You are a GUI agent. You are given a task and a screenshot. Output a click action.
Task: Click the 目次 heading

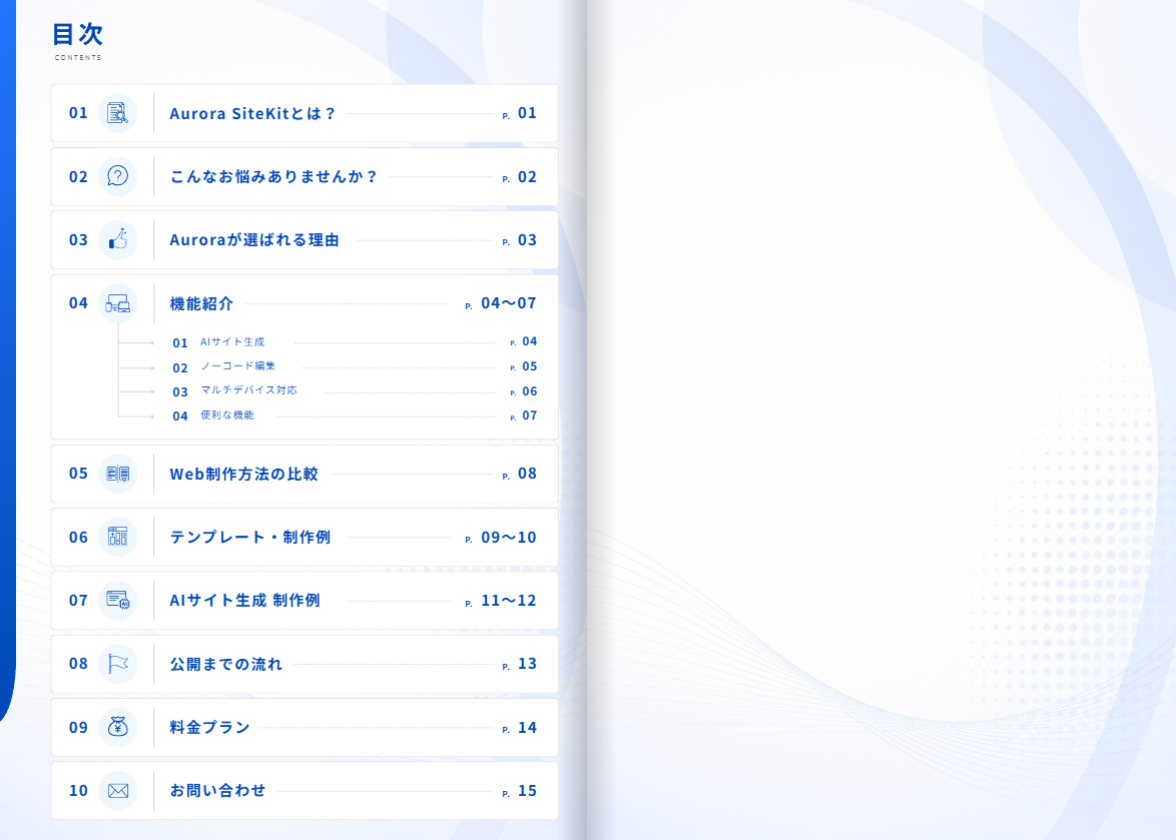pos(77,34)
